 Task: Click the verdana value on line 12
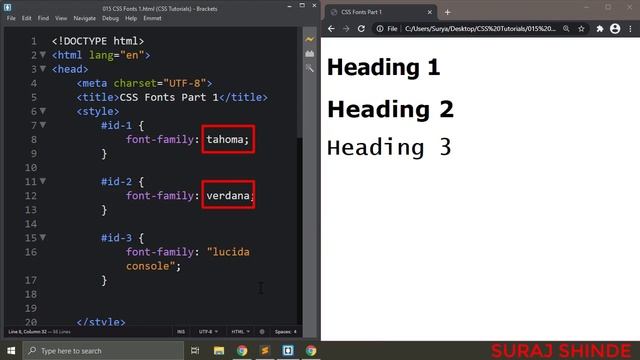(228, 196)
